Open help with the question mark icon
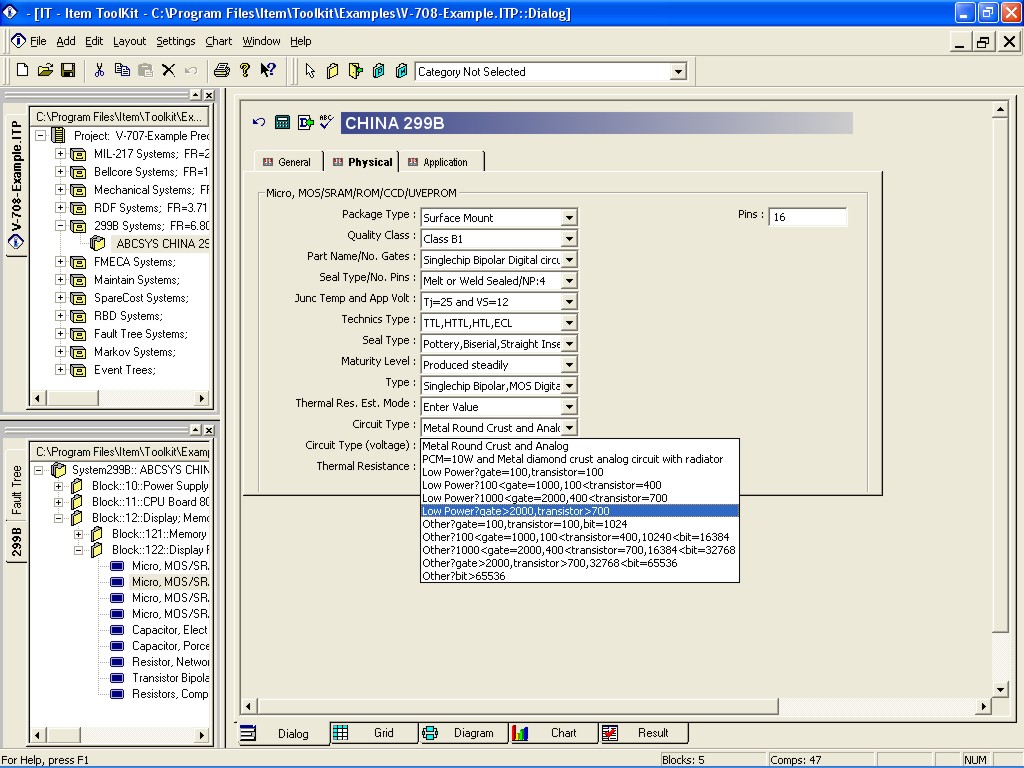Screen dimensions: 1024x768 coord(245,70)
